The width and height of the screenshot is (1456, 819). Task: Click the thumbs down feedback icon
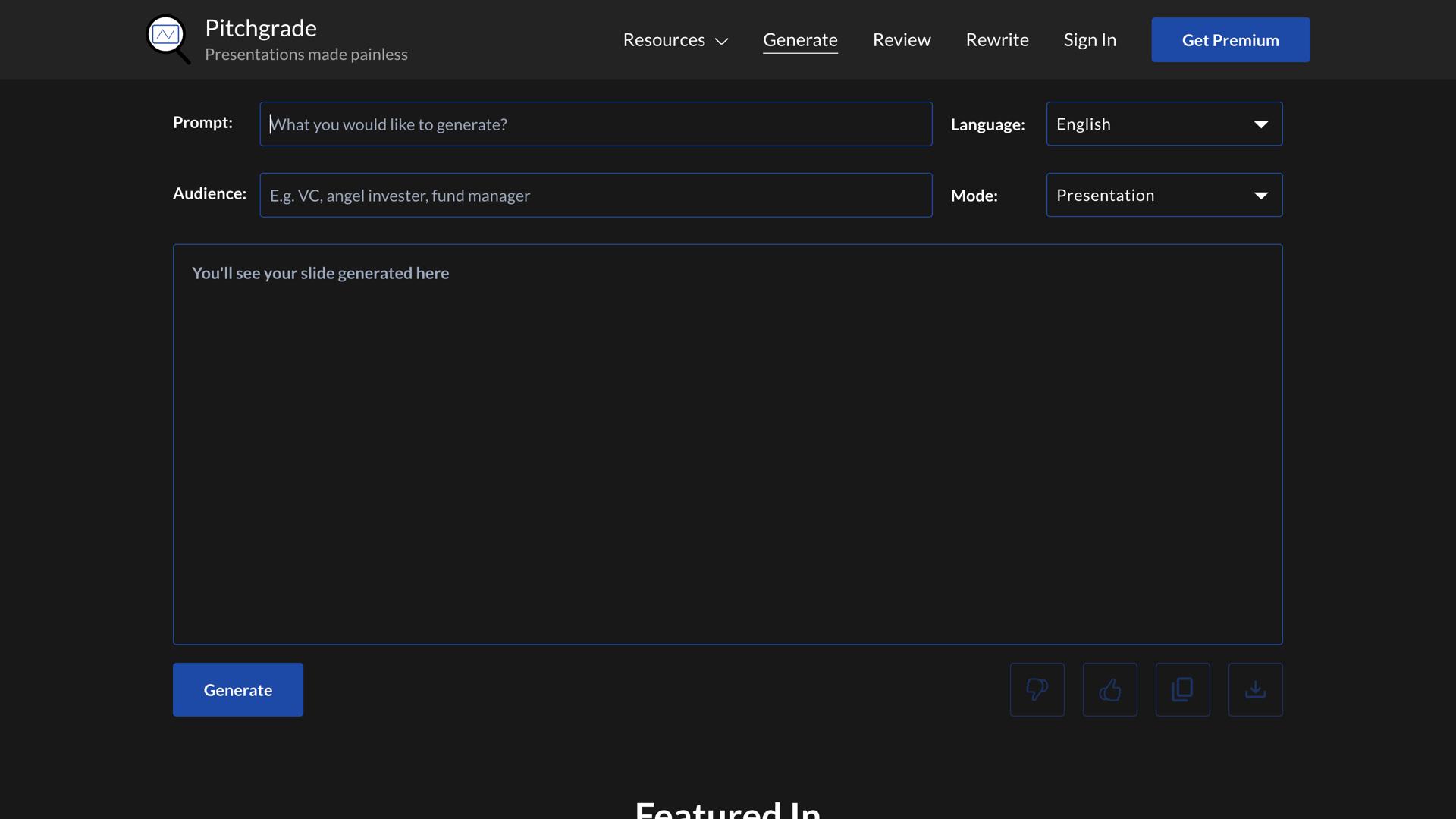(x=1037, y=689)
